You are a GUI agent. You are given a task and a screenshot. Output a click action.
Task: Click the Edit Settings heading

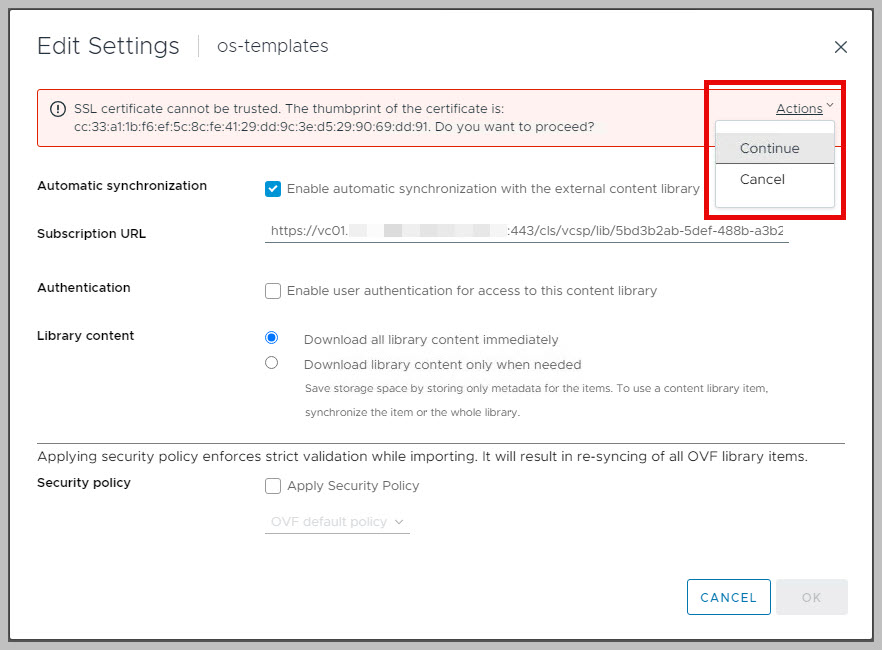(108, 46)
